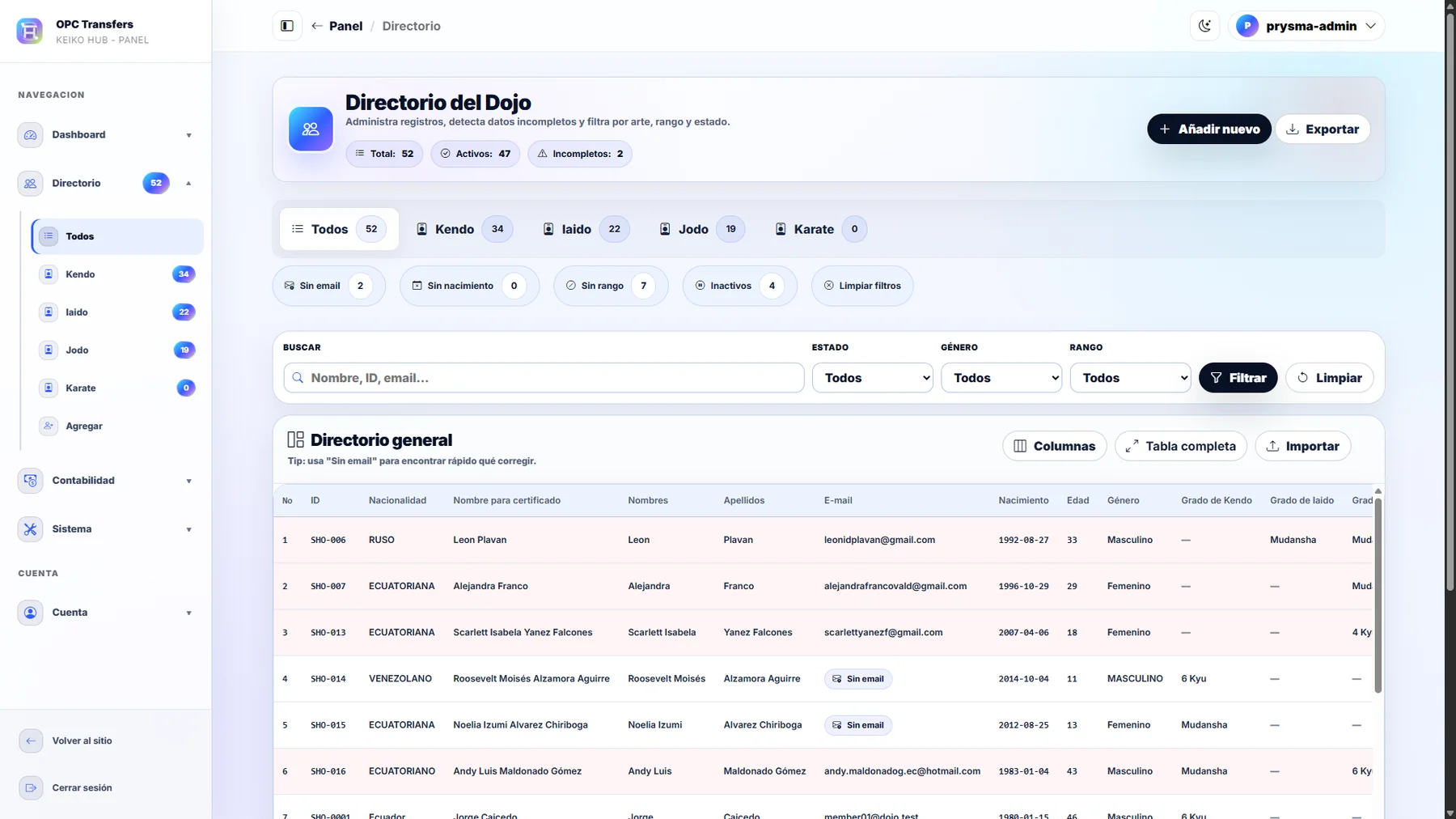Open the Rango dropdown
The image size is (1456, 819).
[1130, 378]
